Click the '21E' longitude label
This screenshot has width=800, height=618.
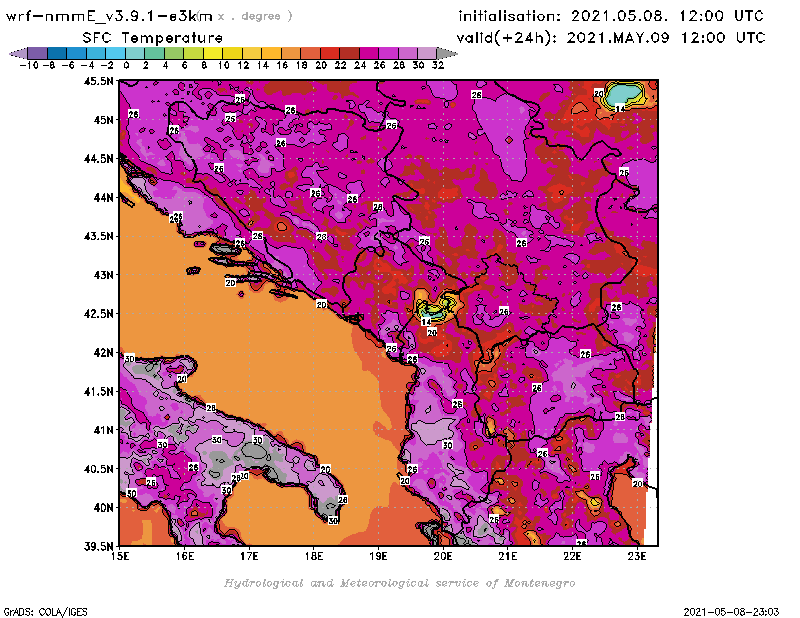tap(507, 556)
